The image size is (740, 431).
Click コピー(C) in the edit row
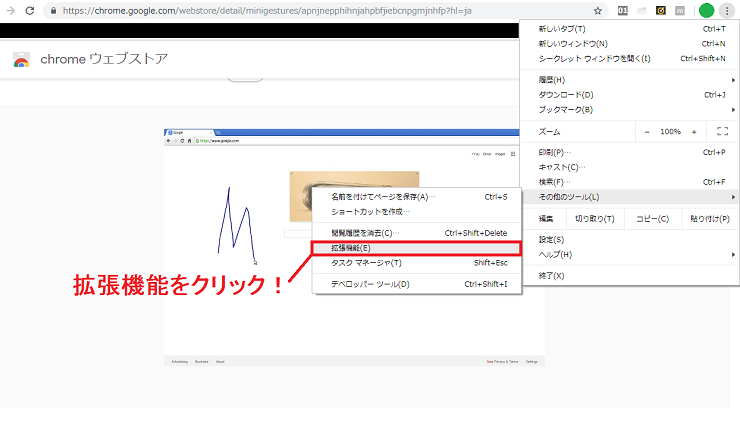tap(653, 219)
